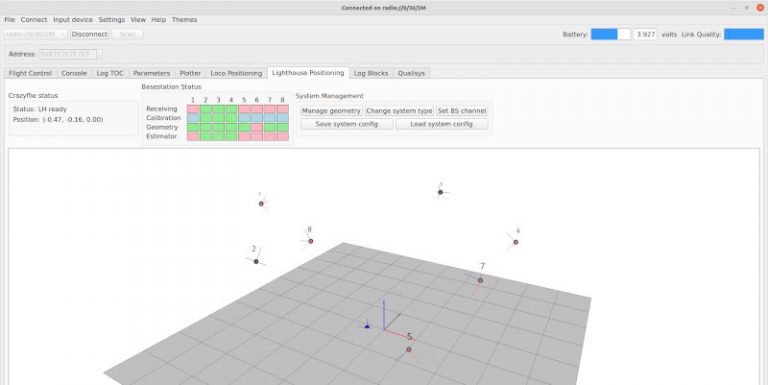This screenshot has width=768, height=385.
Task: Open the radio interface dropdown
Action: [36, 34]
